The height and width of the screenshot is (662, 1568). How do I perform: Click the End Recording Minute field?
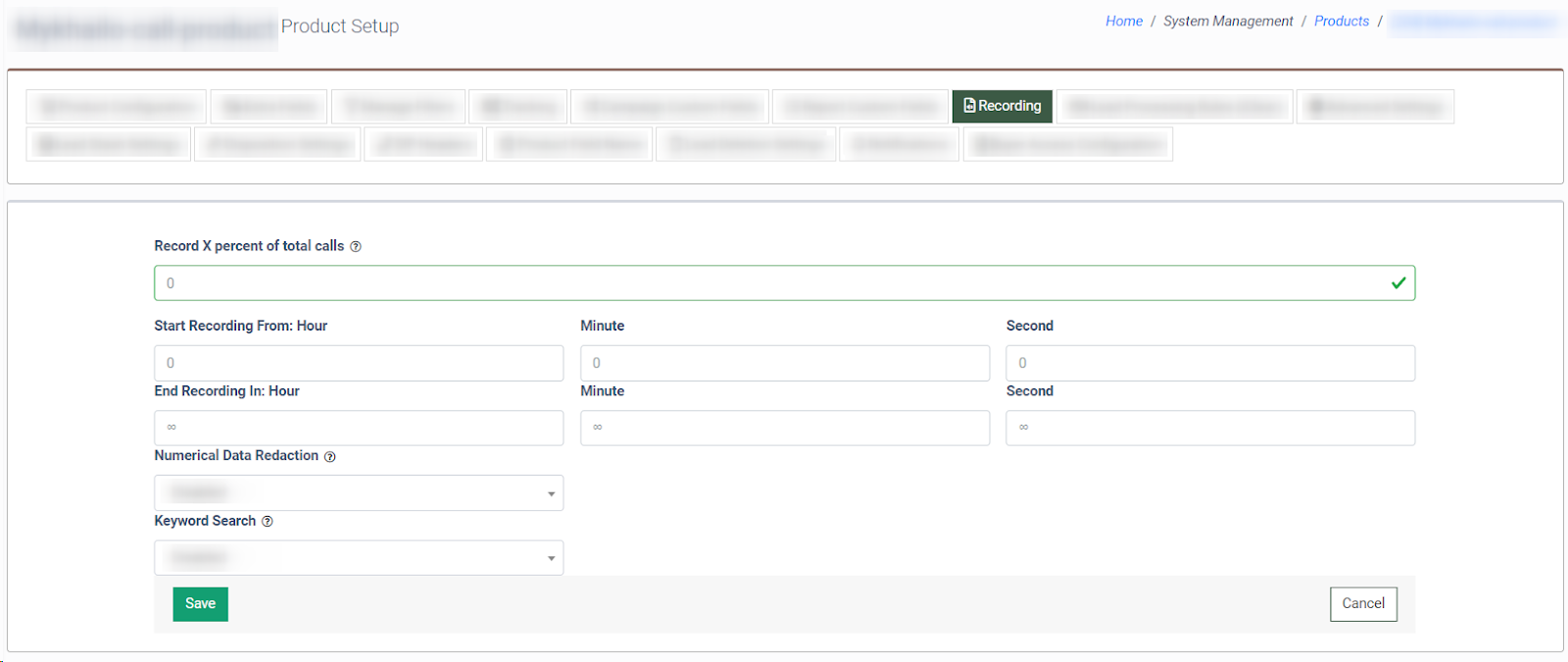click(784, 428)
